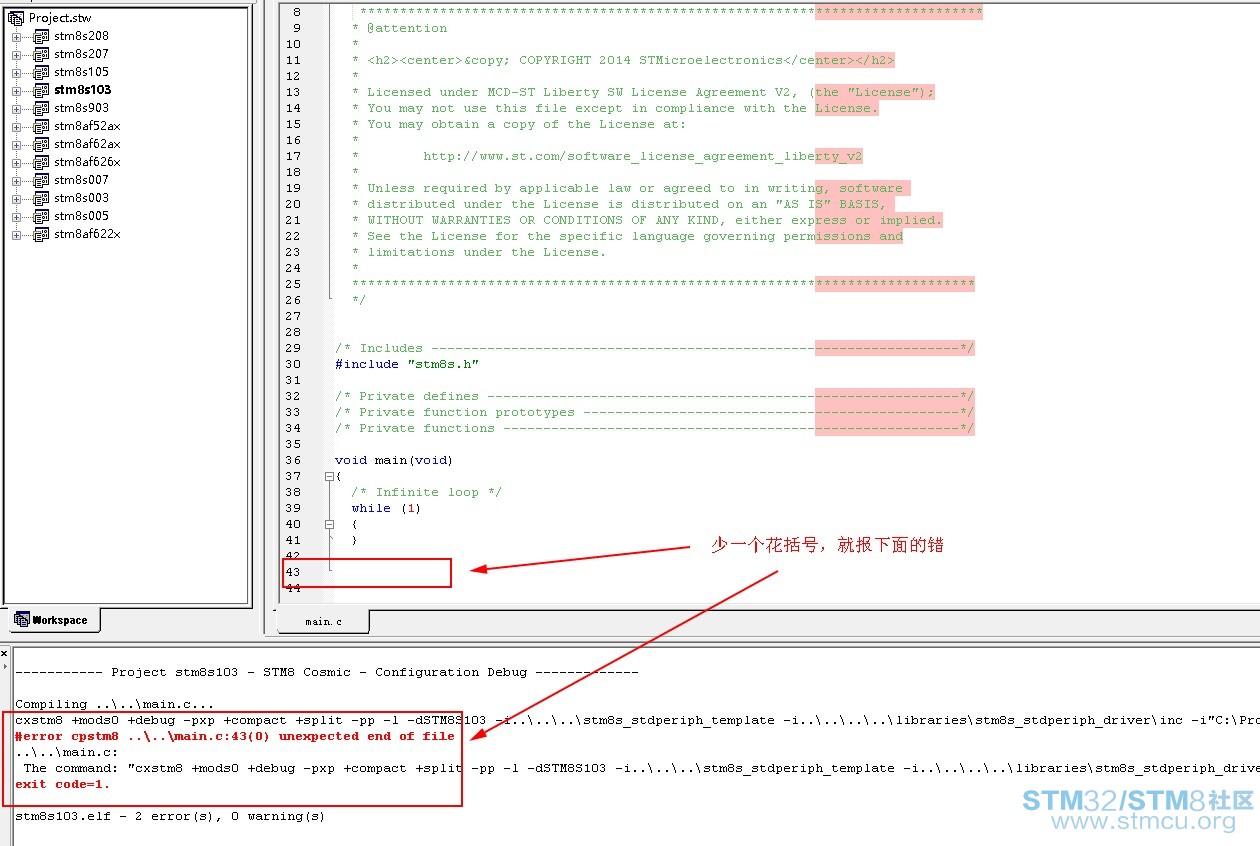Select the Project.stw root label
Screen dimensions: 1260x846
click(x=62, y=18)
